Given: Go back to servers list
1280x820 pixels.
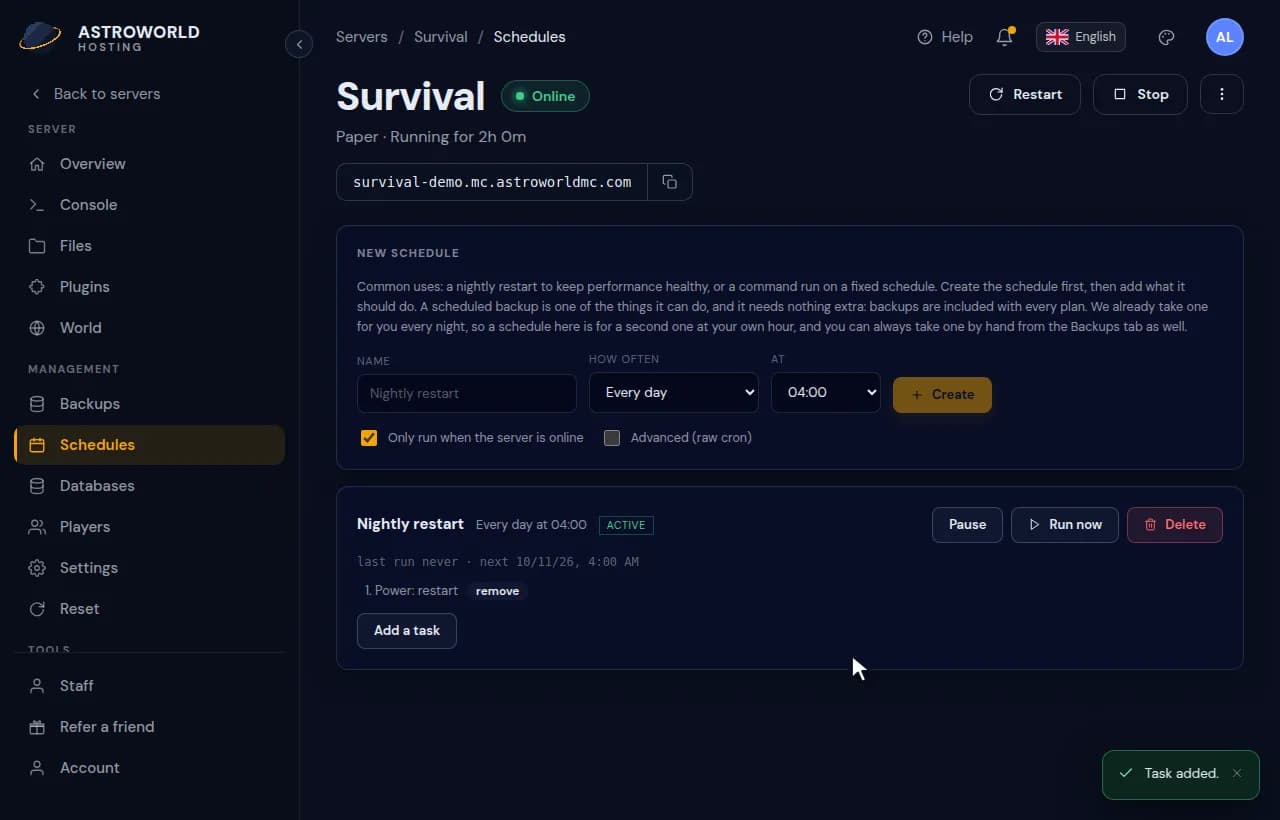Looking at the screenshot, I should pyautogui.click(x=95, y=93).
